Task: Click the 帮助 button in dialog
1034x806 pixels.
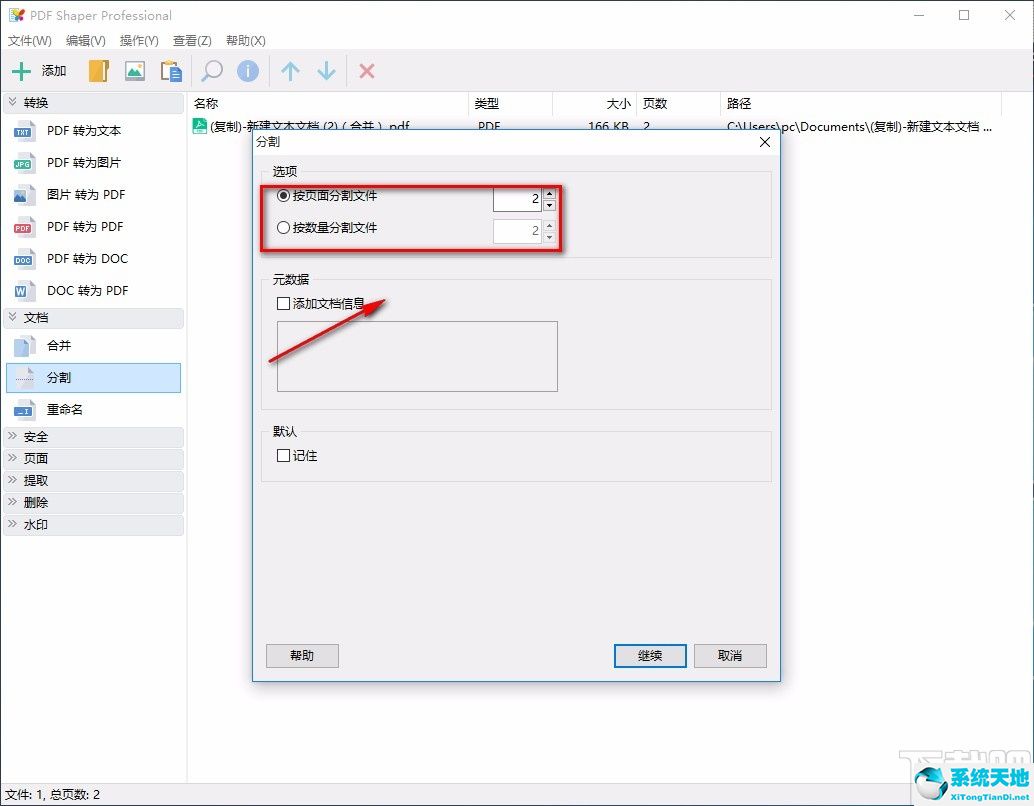Action: coord(302,656)
